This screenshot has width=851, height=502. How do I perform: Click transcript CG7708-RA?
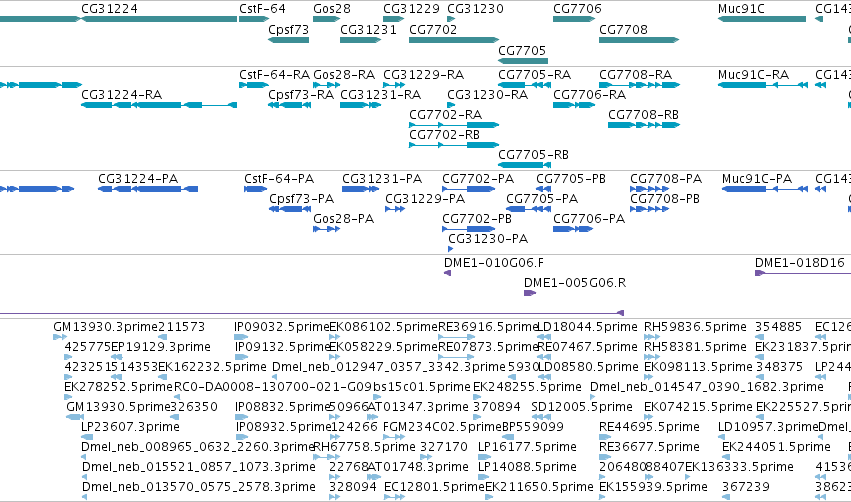tap(639, 85)
